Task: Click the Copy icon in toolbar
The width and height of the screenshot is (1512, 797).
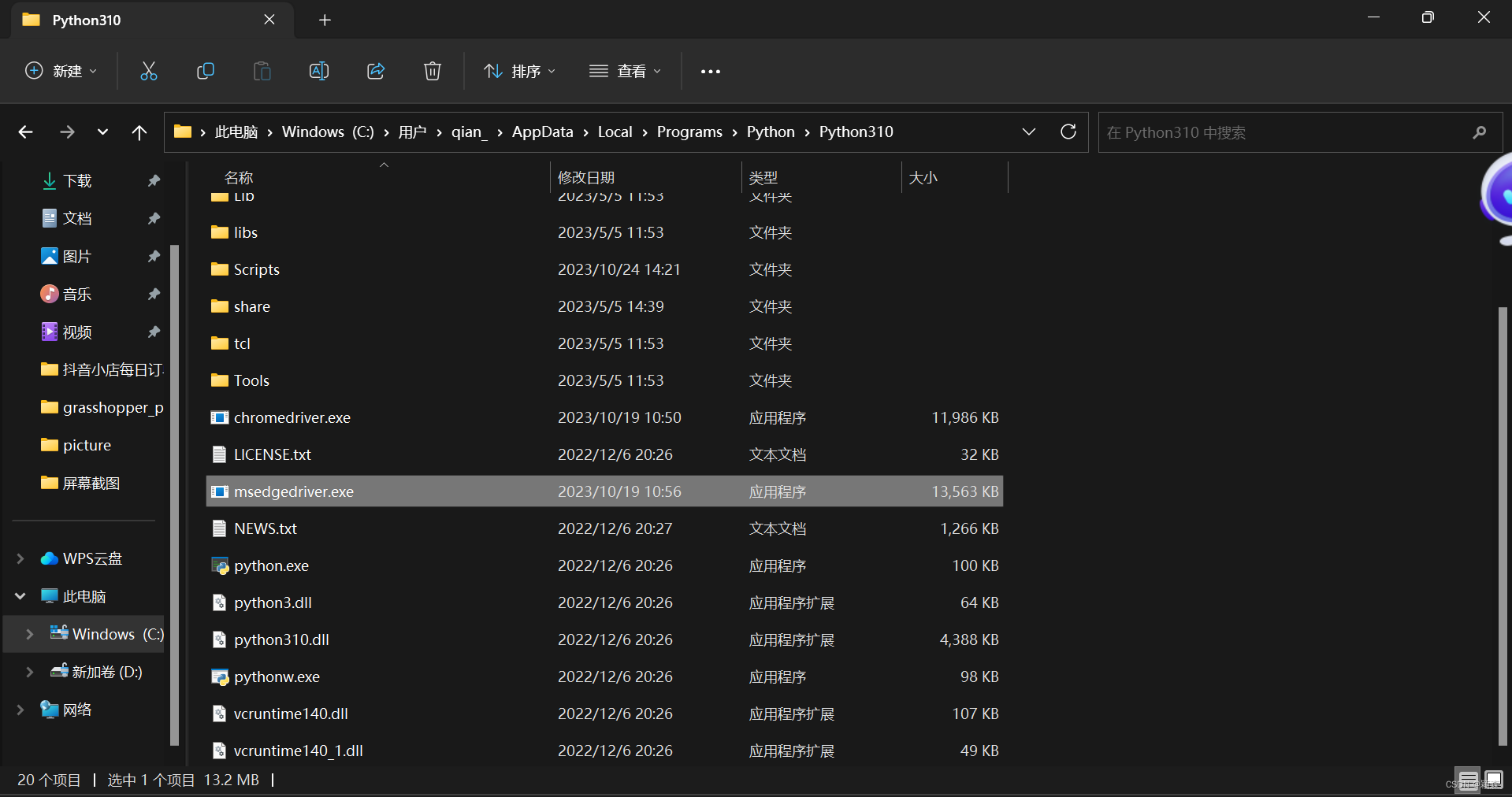Action: 205,71
